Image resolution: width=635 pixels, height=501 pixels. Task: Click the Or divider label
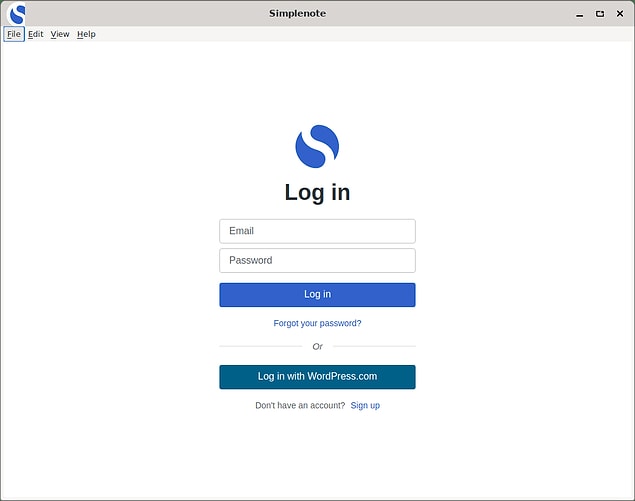click(317, 346)
